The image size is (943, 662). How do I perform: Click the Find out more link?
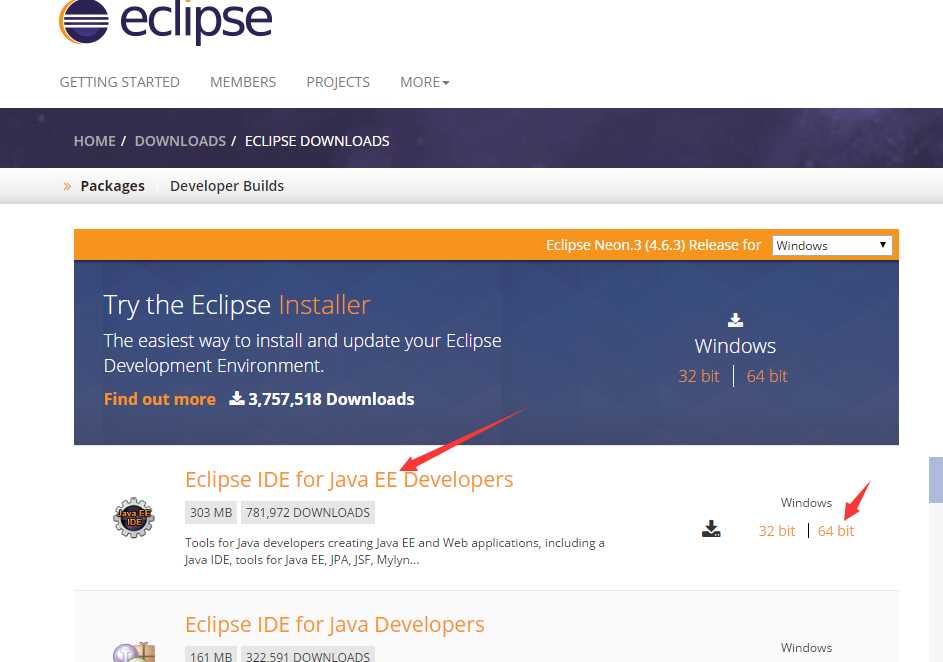159,399
